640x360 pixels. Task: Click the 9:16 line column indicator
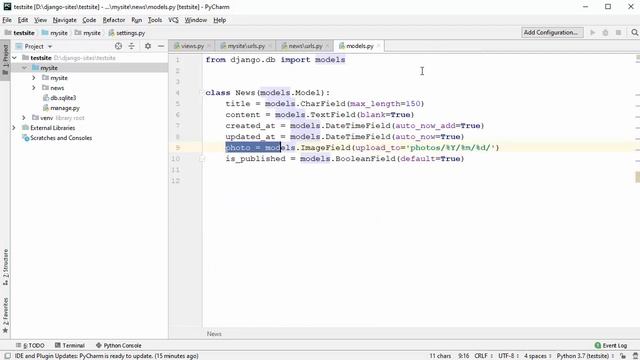[x=463, y=356]
